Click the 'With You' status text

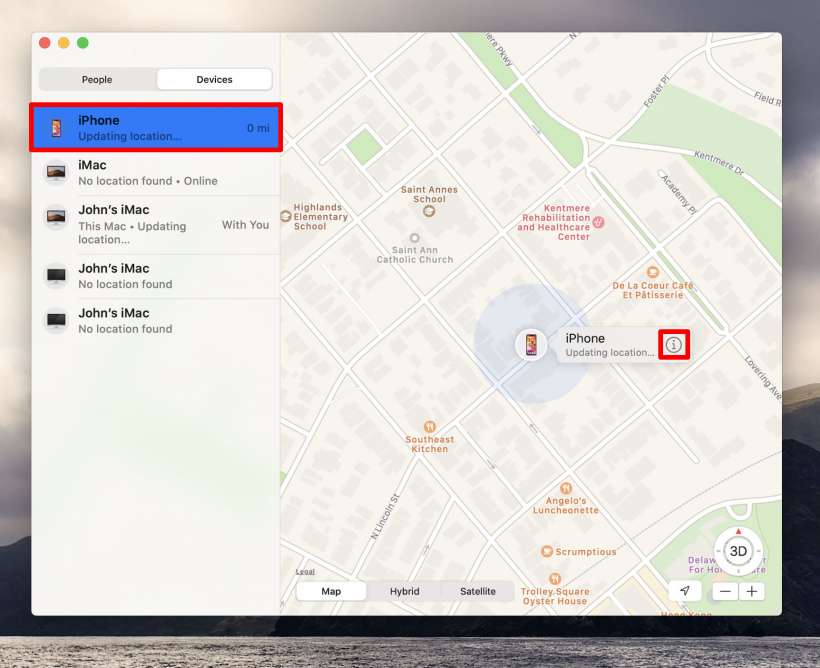click(245, 225)
